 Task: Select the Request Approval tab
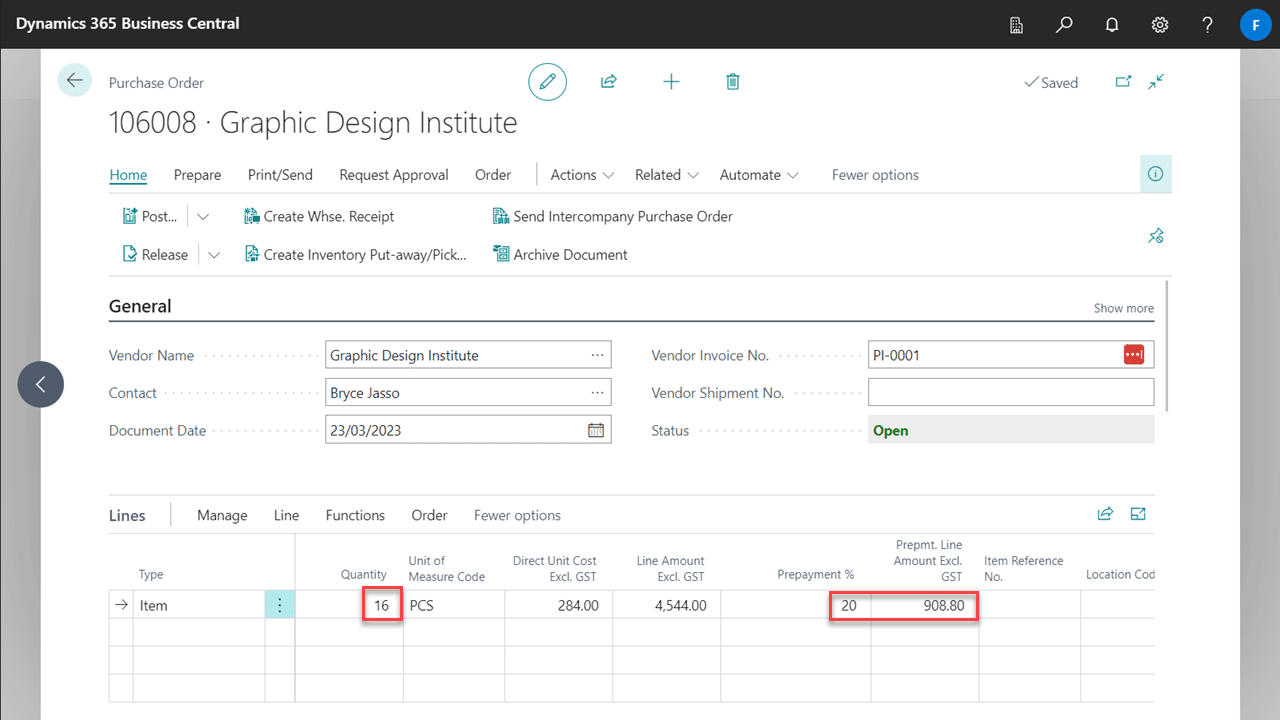tap(394, 175)
